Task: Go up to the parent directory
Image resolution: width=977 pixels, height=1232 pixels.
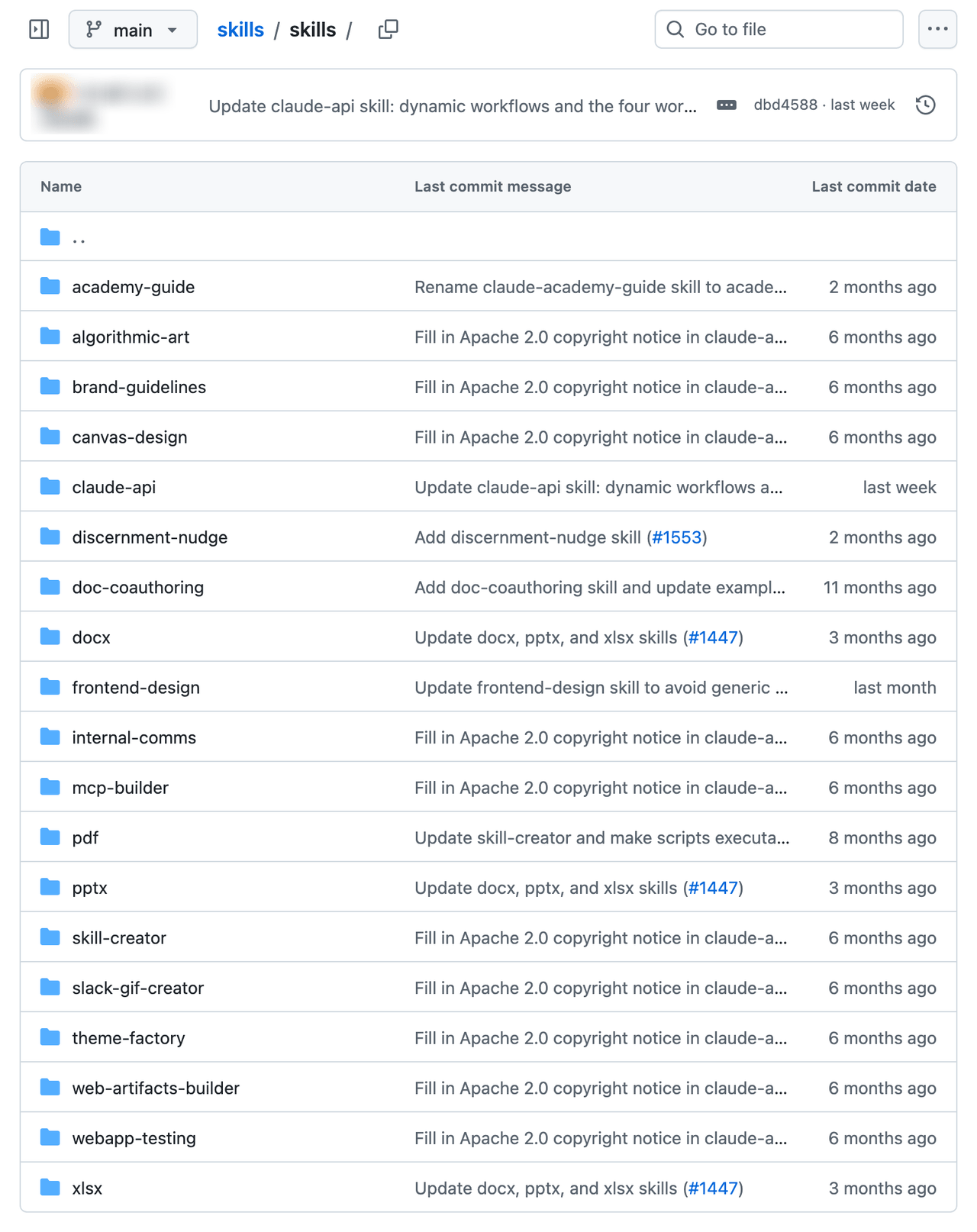Action: (79, 237)
